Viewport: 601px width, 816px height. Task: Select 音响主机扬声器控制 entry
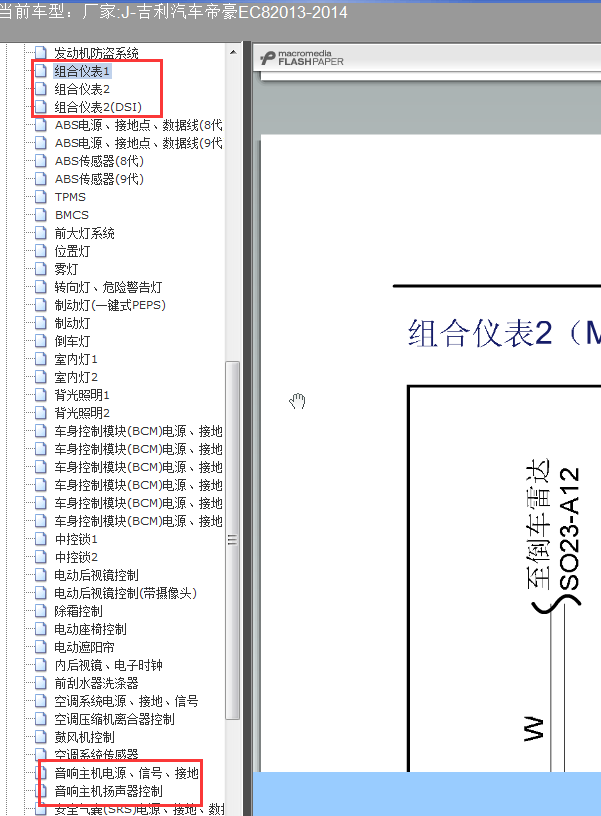[108, 792]
